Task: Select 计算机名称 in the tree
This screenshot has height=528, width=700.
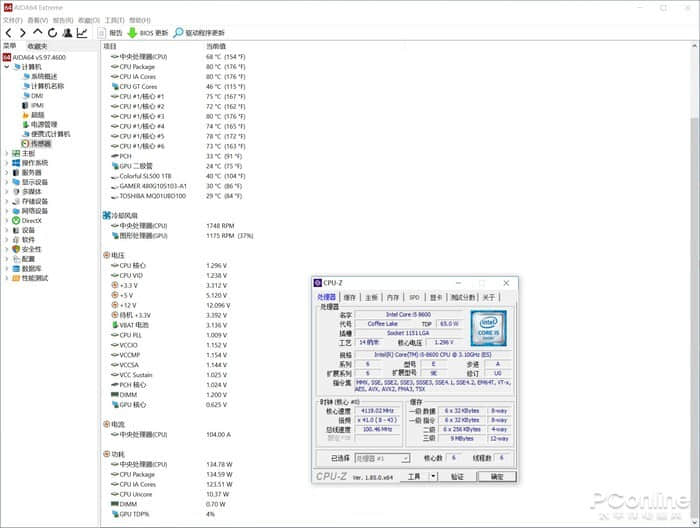Action: coord(43,86)
